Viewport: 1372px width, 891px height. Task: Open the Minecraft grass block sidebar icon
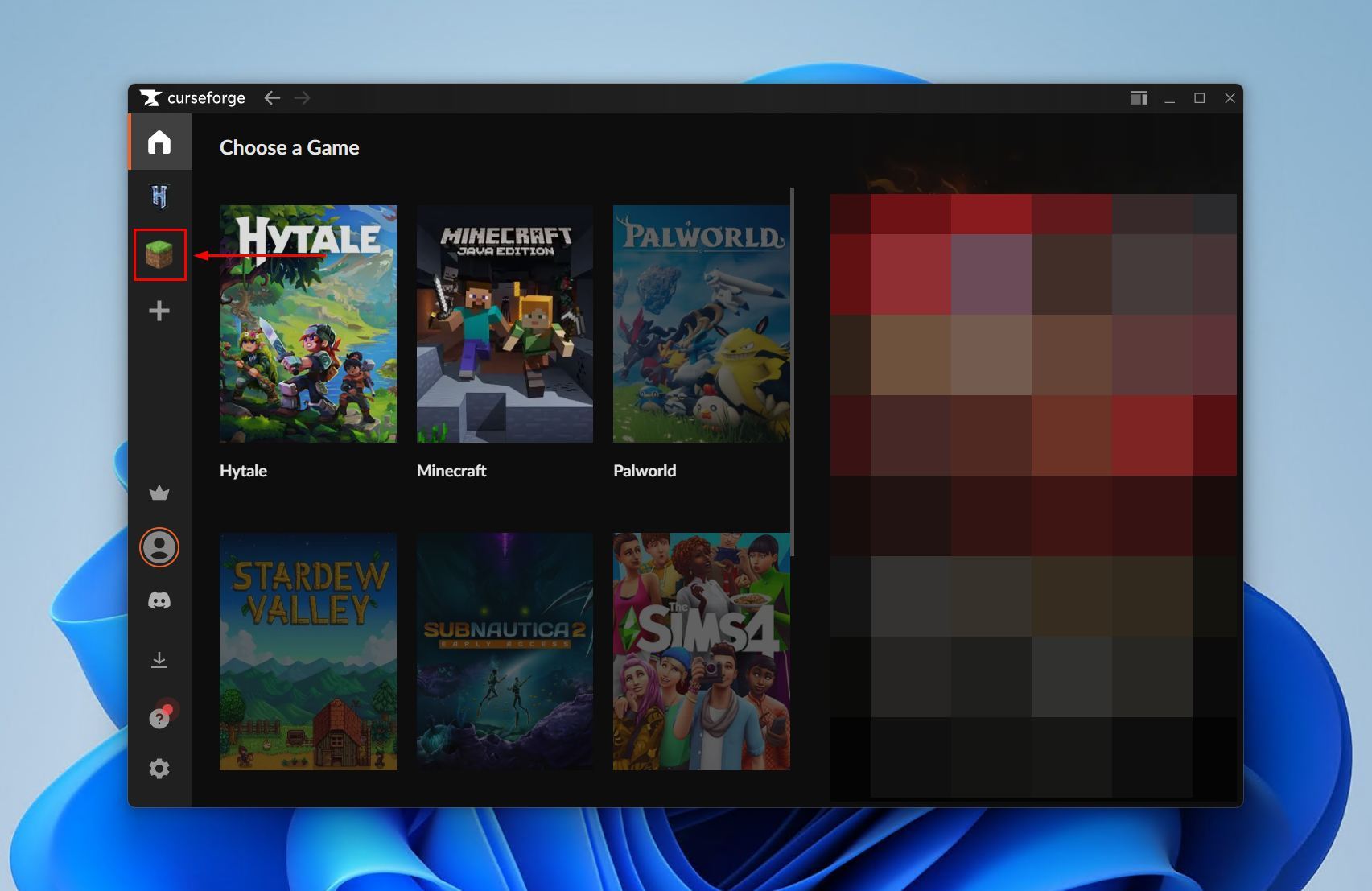(x=159, y=254)
